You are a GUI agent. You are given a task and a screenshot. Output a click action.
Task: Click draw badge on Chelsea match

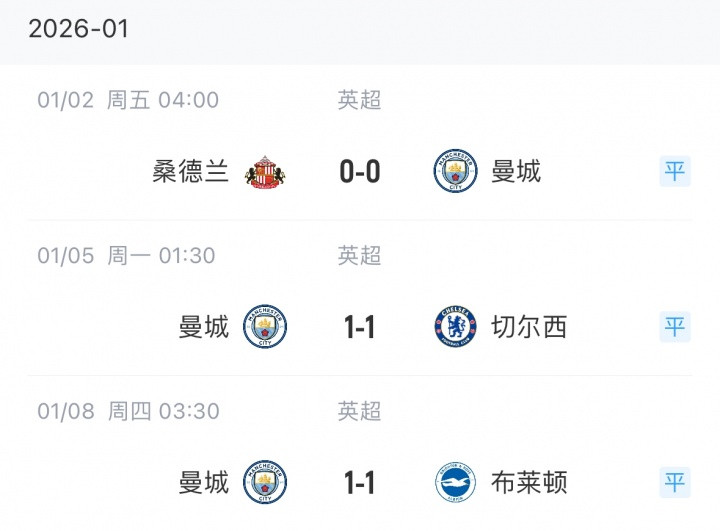[x=675, y=327]
